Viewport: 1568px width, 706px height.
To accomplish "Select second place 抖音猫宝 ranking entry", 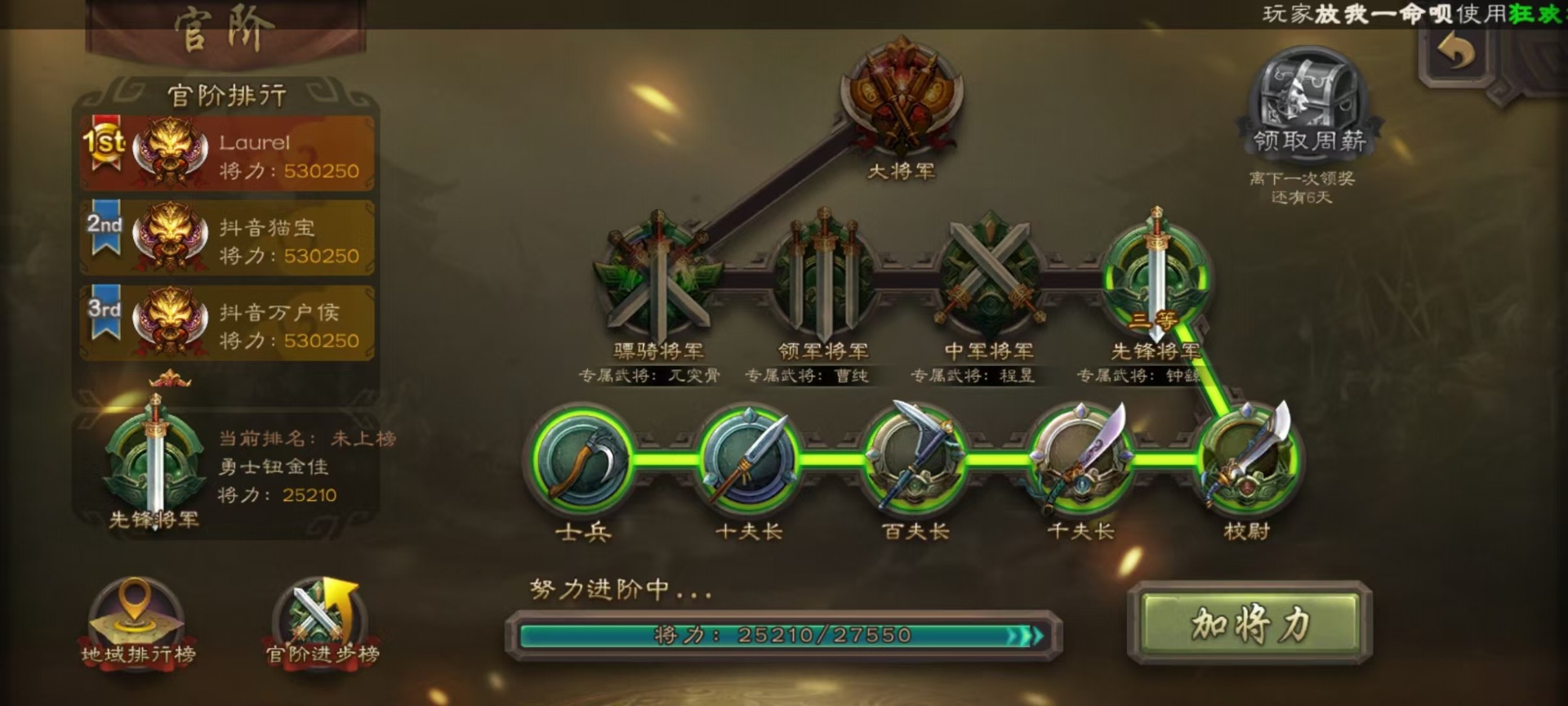I will (227, 238).
